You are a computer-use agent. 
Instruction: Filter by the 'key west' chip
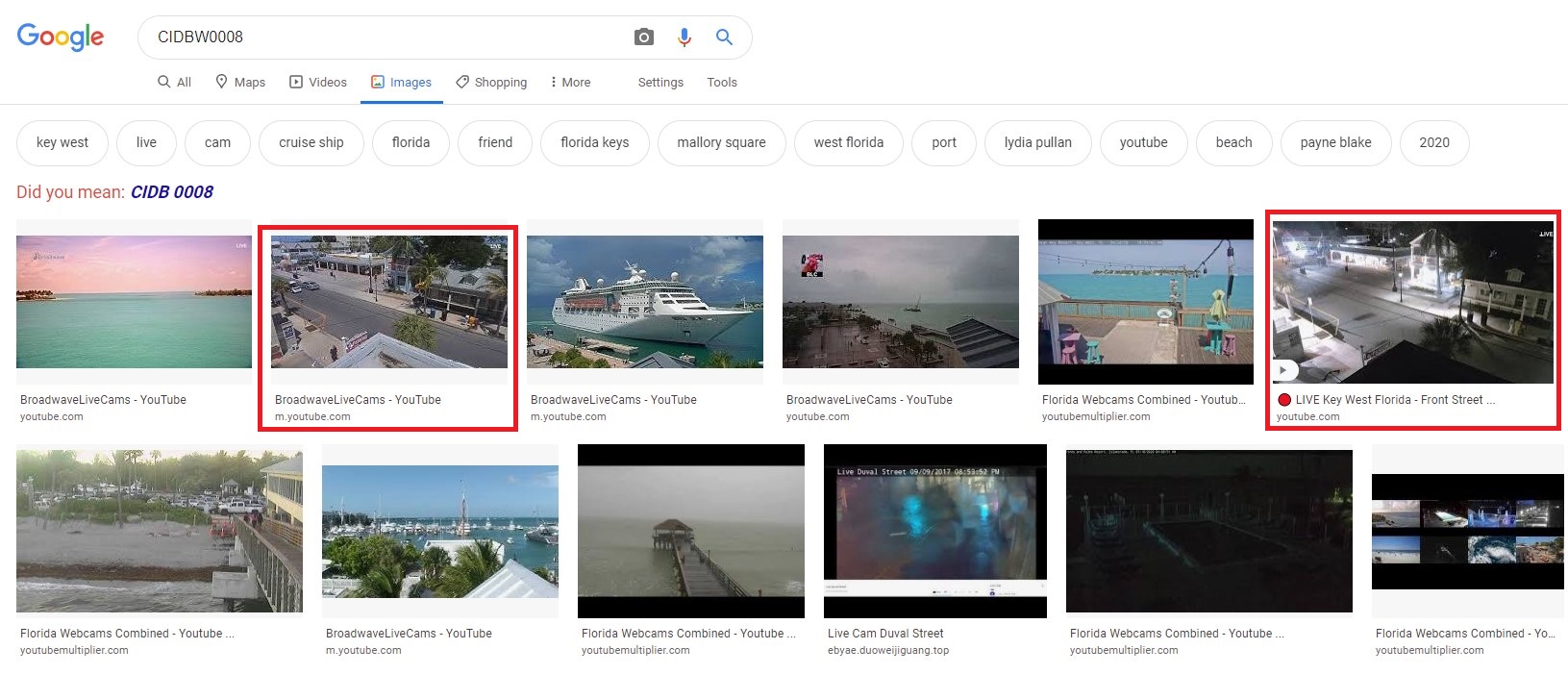pyautogui.click(x=62, y=142)
